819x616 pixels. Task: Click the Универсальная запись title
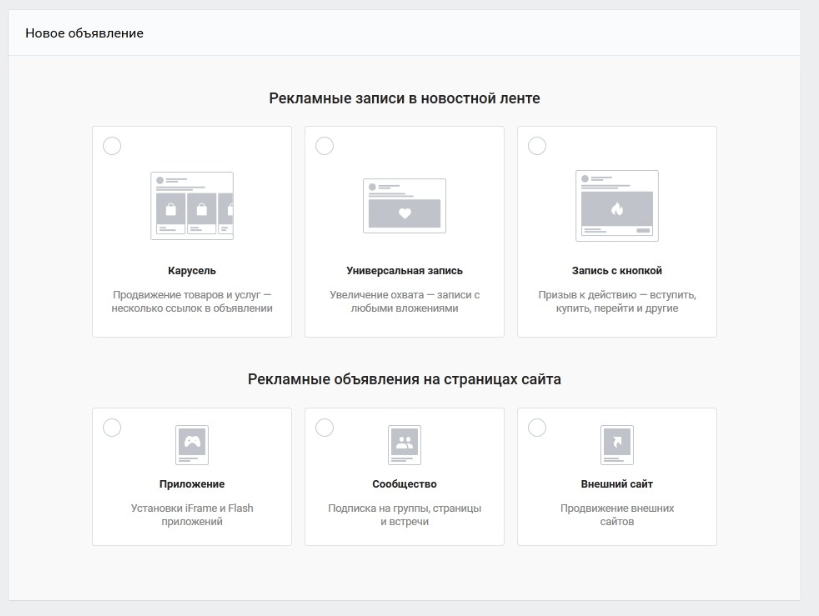(x=405, y=271)
